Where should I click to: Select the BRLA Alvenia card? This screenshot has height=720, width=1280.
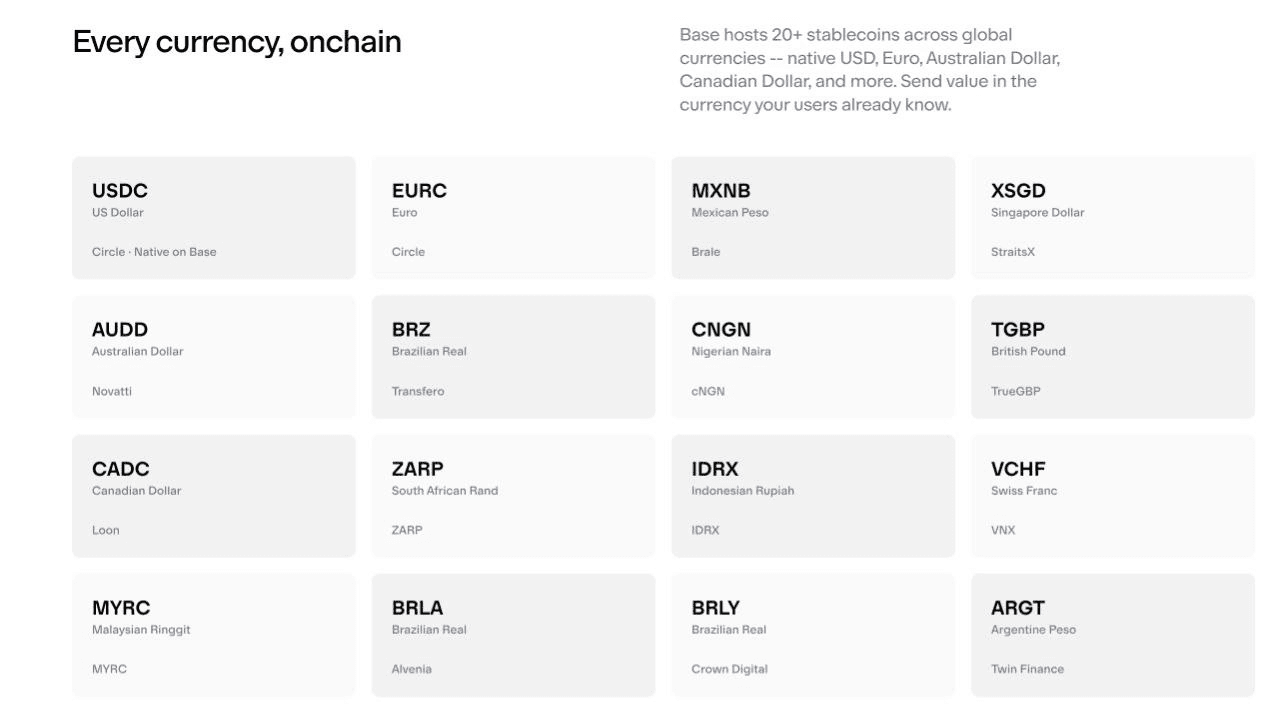513,634
